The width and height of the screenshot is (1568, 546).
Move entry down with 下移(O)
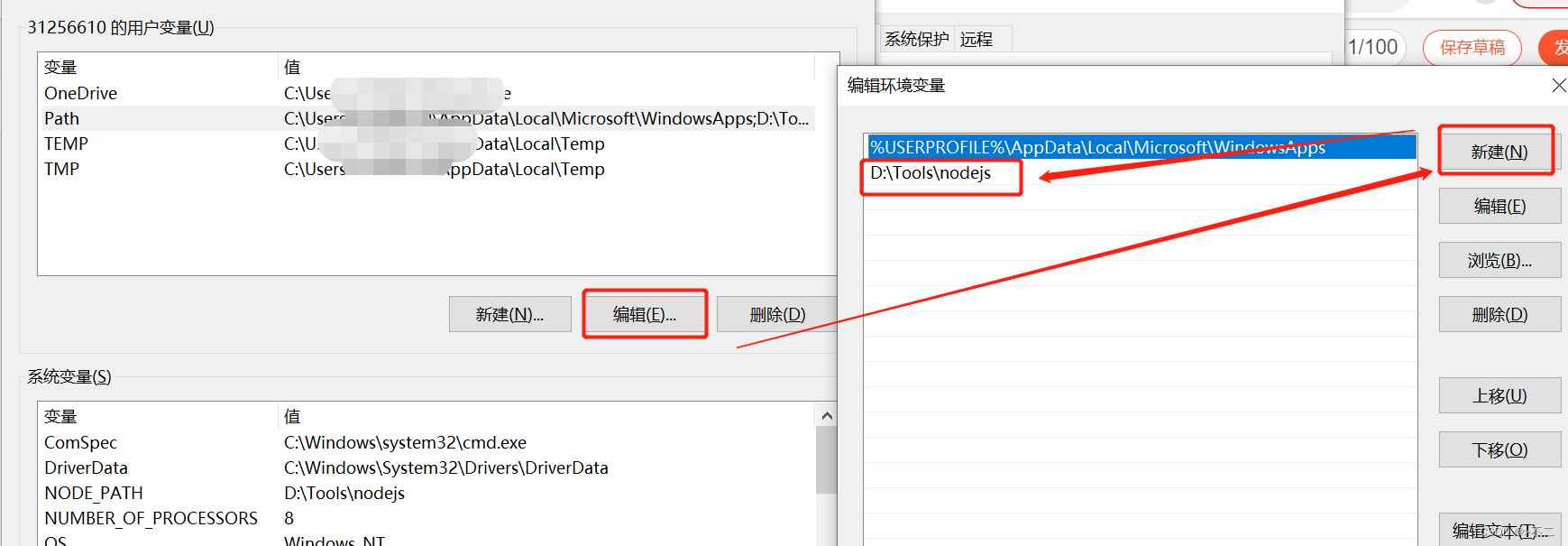pos(1499,449)
